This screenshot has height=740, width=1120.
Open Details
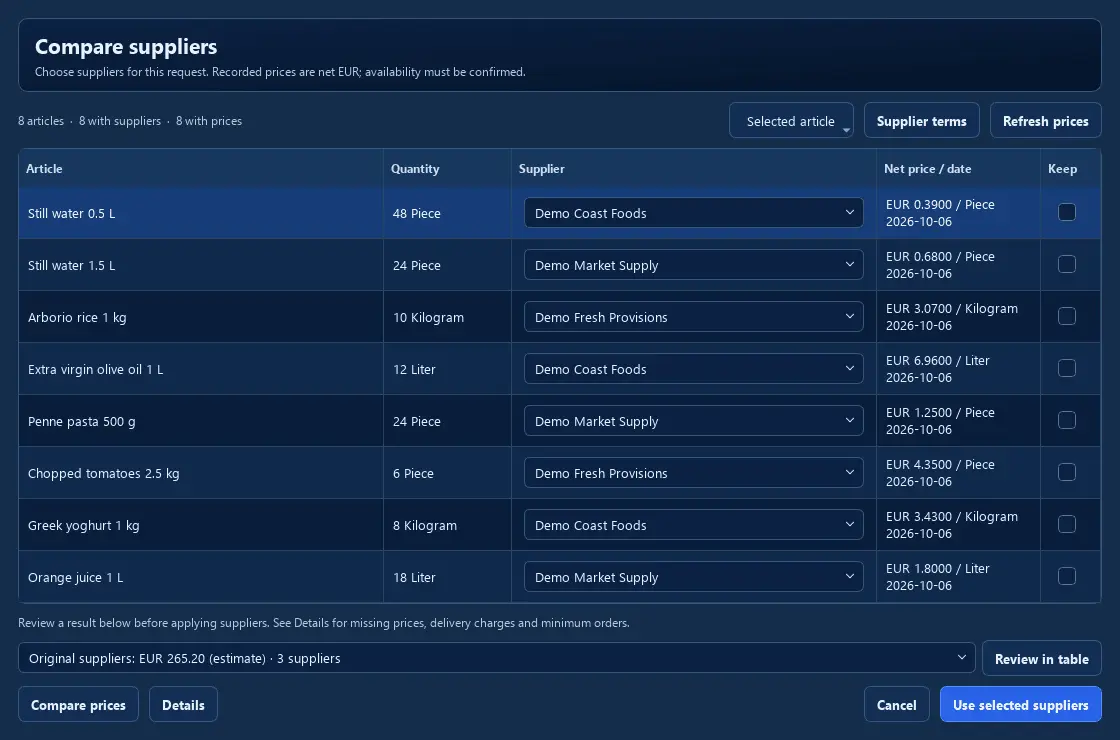(x=183, y=705)
